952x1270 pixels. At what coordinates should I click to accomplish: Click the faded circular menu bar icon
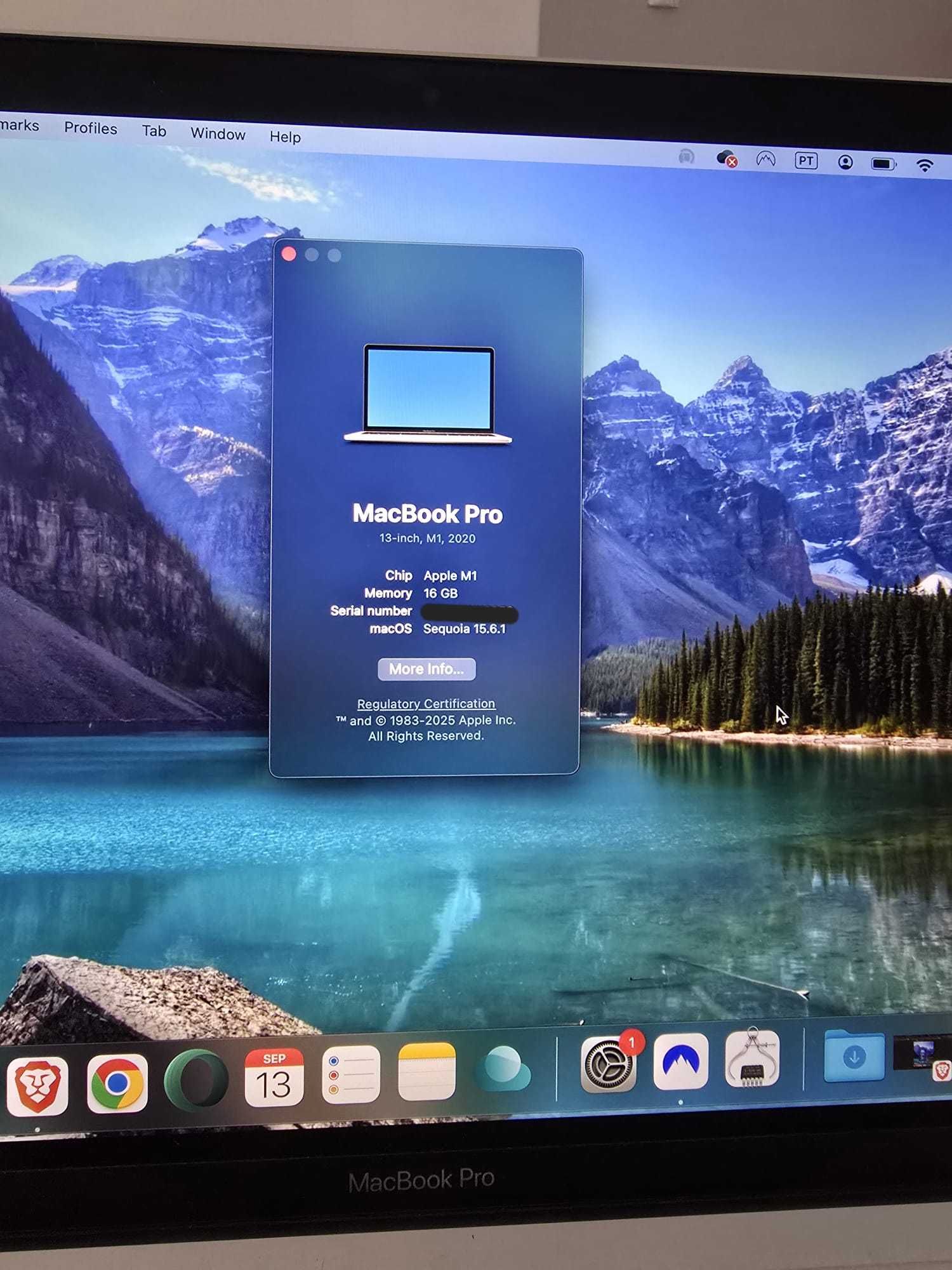(686, 156)
